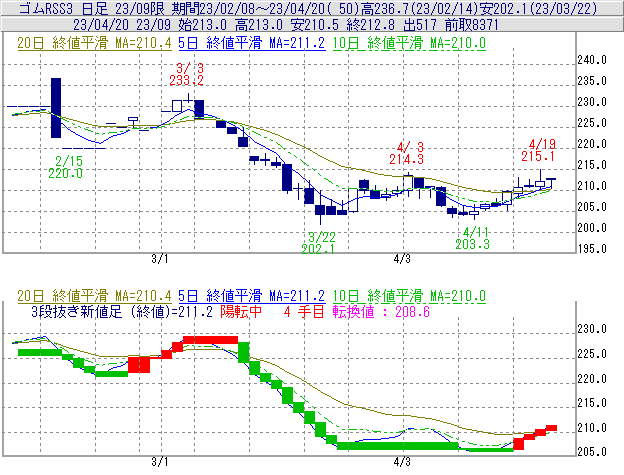
Task: Click the red 4 手目 count text
Action: (304, 311)
